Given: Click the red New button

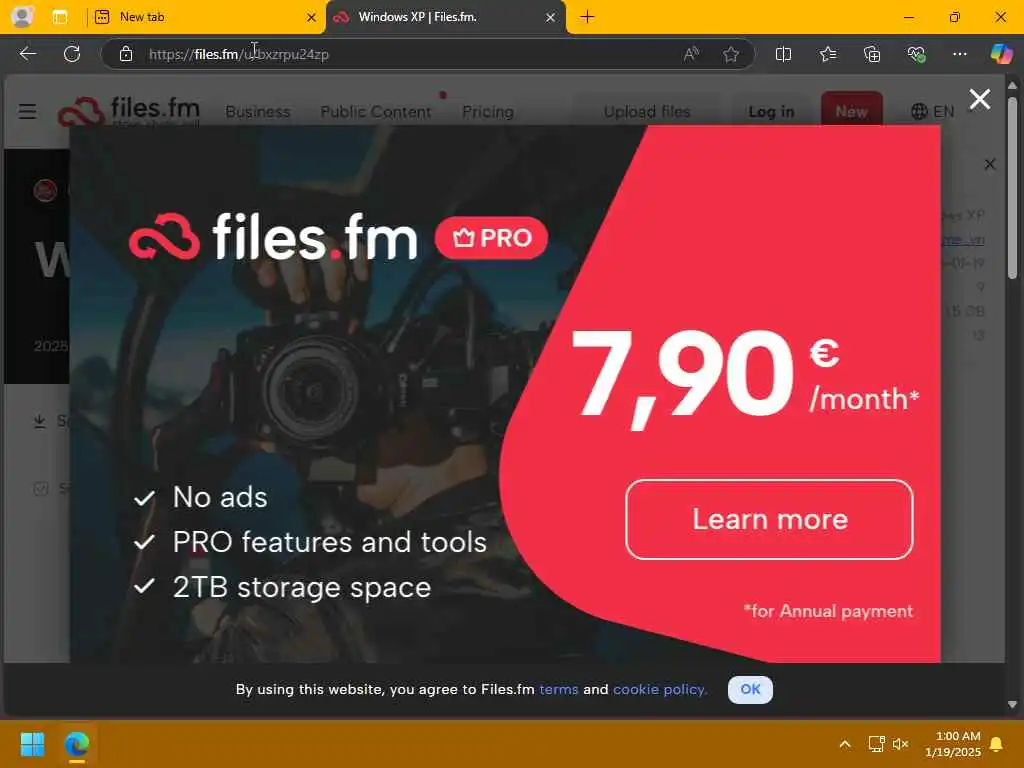Looking at the screenshot, I should 852,110.
